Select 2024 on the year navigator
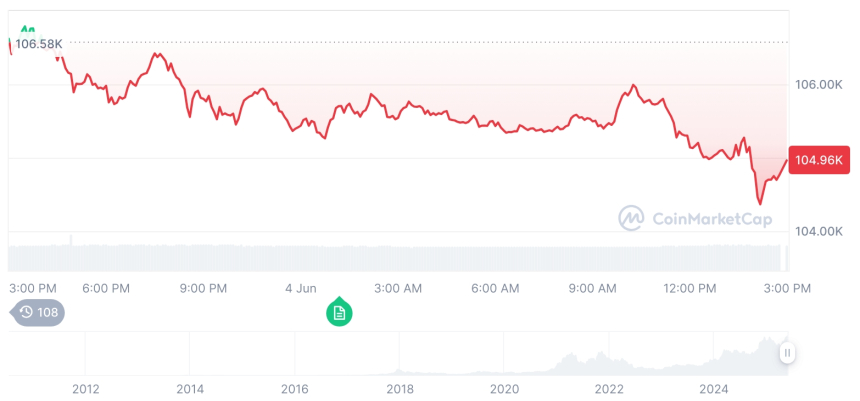The width and height of the screenshot is (860, 401). click(x=714, y=389)
